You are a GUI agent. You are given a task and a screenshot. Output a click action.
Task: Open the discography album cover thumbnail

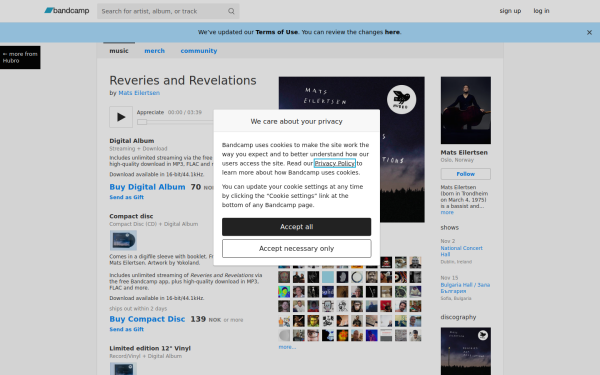pos(466,351)
